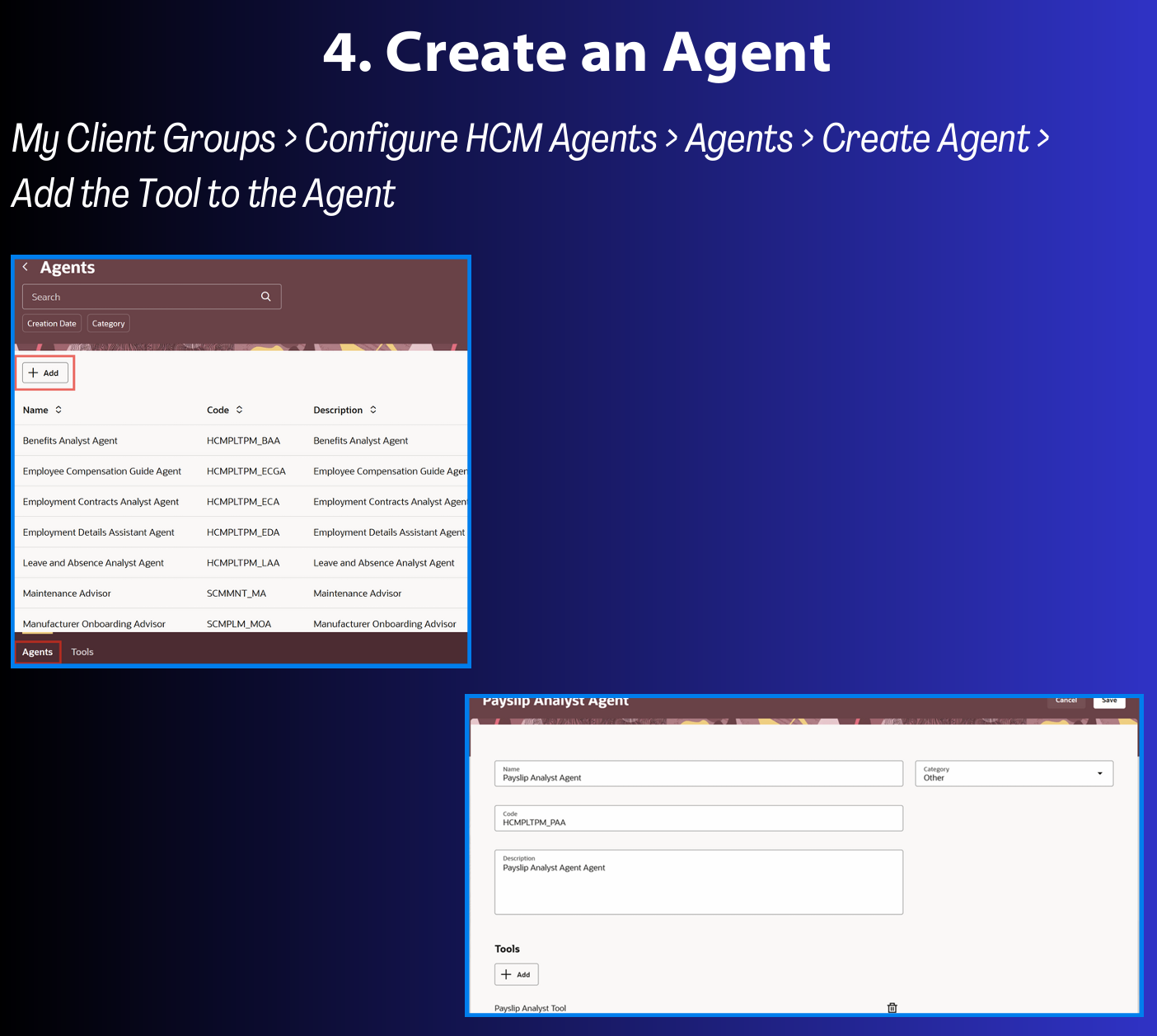The width and height of the screenshot is (1157, 1036).
Task: Sort agents by Name column arrows
Action: click(59, 410)
